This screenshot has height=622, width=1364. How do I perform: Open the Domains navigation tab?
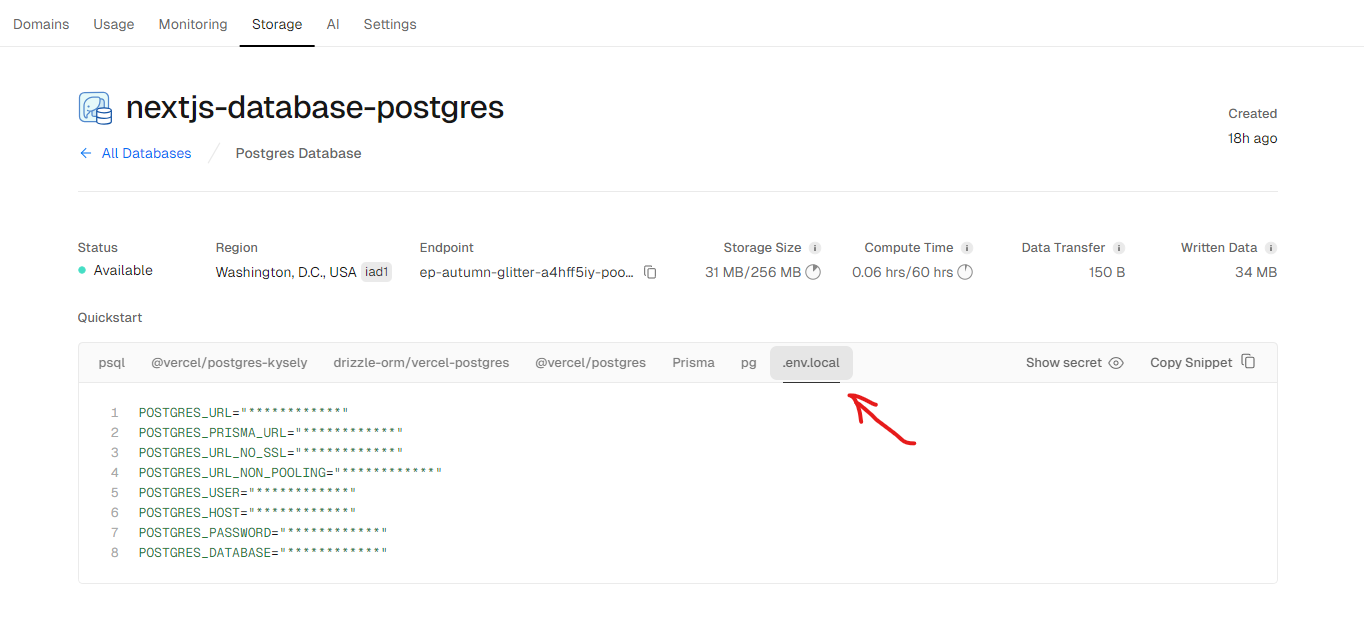click(x=41, y=24)
